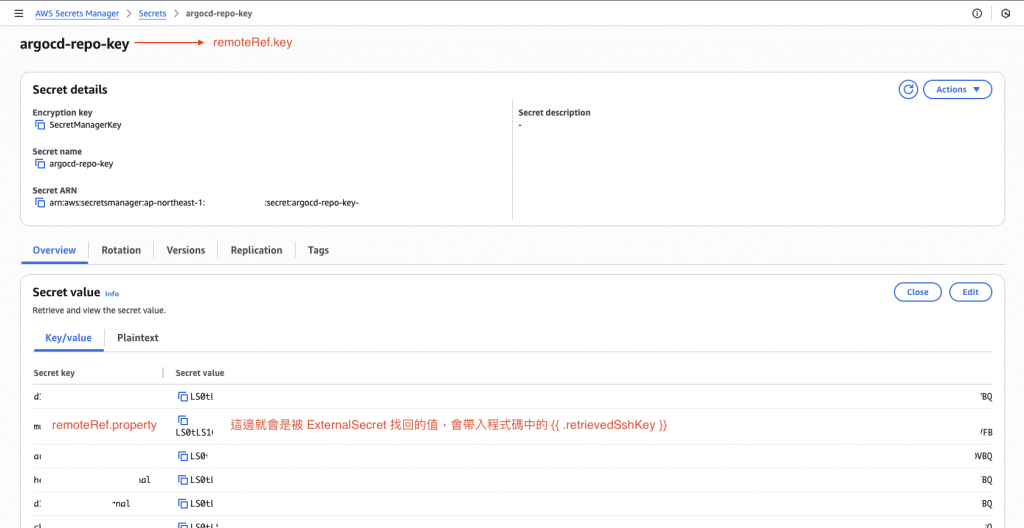This screenshot has width=1024, height=528.
Task: Click the Secret key column header
Action: point(54,373)
